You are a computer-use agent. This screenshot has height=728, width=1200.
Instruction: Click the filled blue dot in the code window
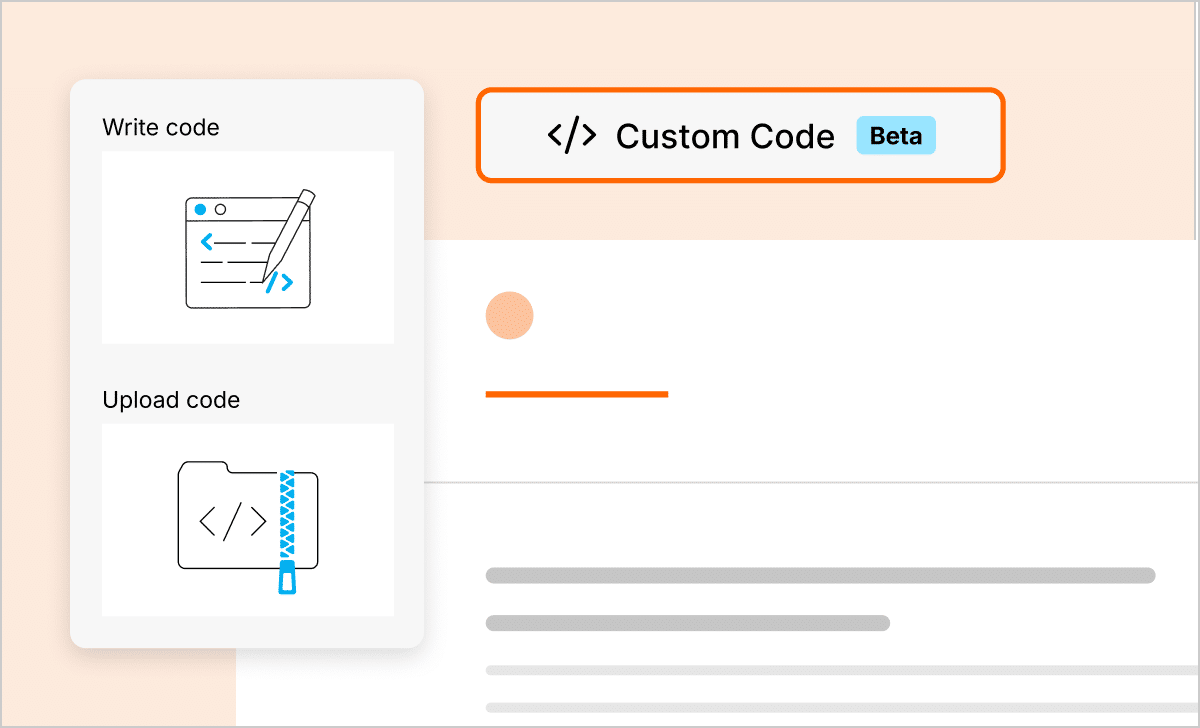(x=201, y=210)
